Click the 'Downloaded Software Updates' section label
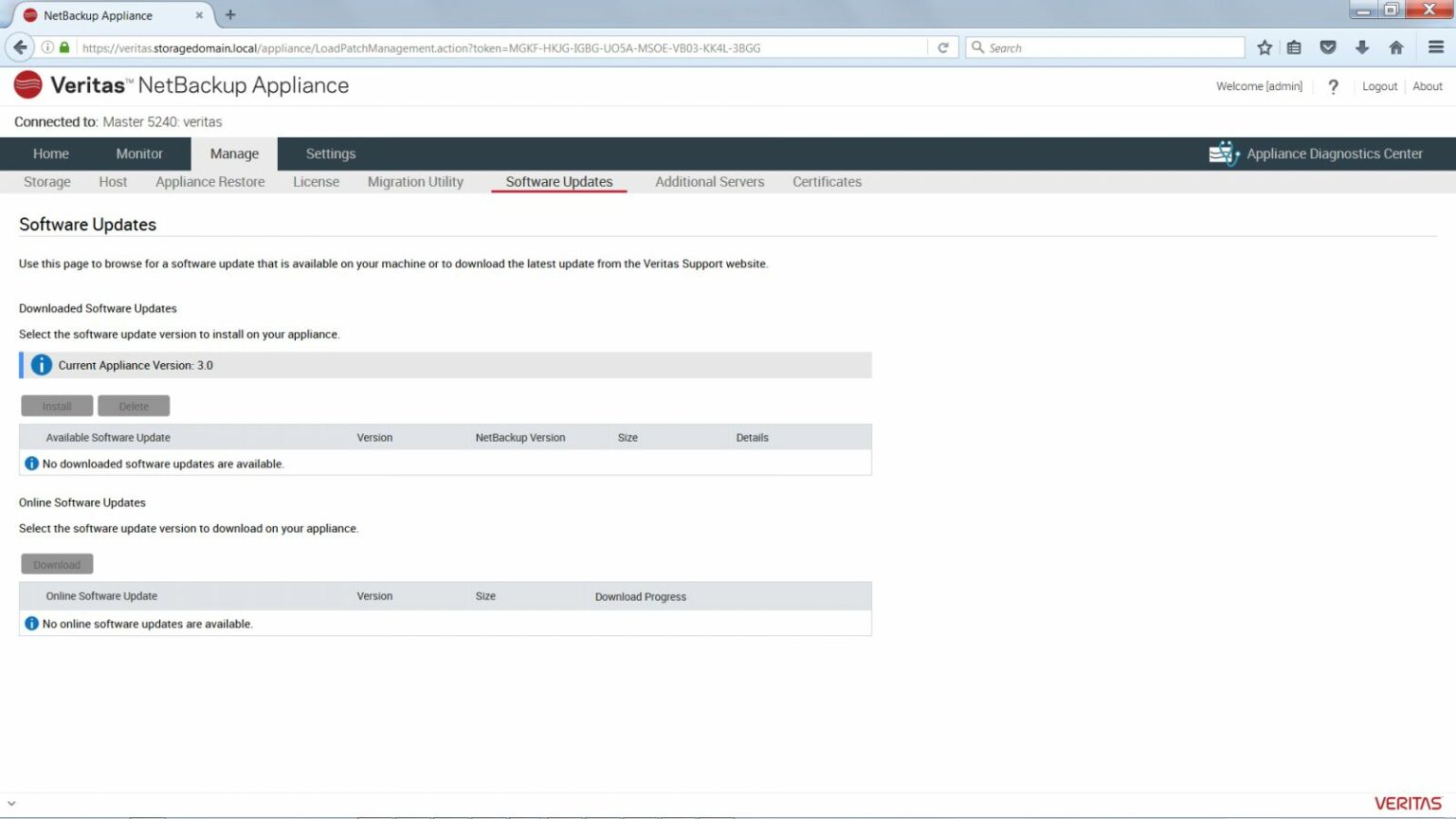 [x=98, y=308]
